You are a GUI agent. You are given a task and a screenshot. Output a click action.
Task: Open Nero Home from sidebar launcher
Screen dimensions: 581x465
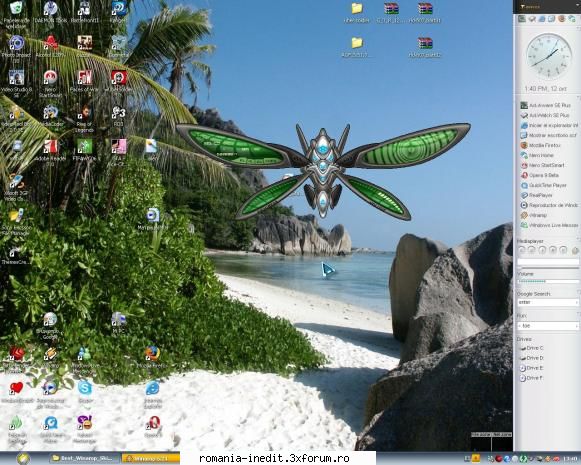(538, 155)
